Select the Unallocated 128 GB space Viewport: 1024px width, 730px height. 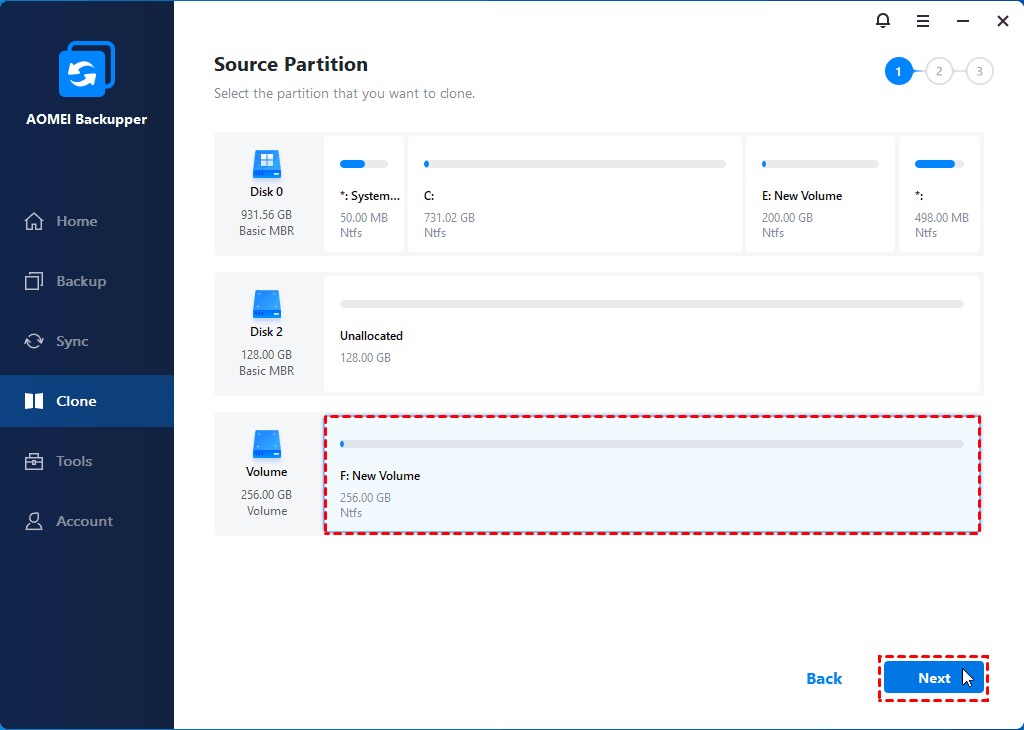651,335
